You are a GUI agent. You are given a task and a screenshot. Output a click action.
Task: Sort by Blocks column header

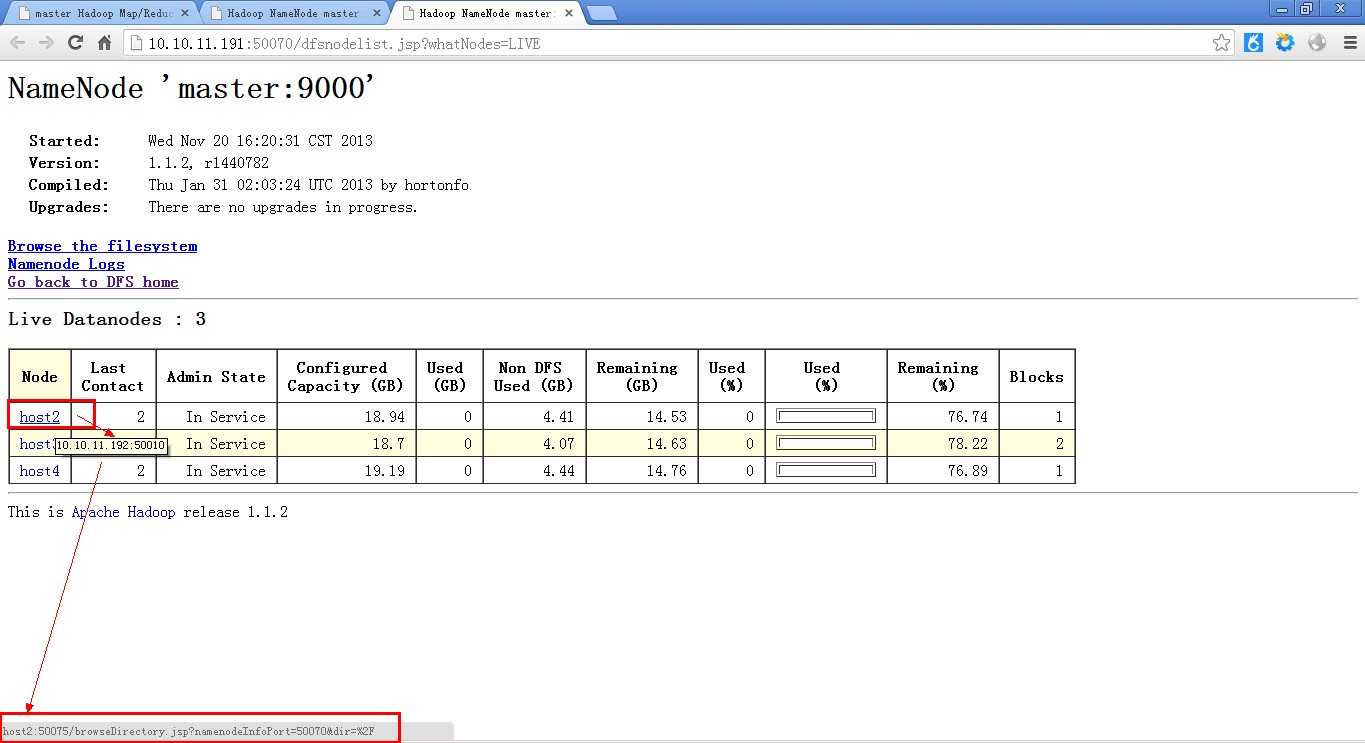[1036, 376]
